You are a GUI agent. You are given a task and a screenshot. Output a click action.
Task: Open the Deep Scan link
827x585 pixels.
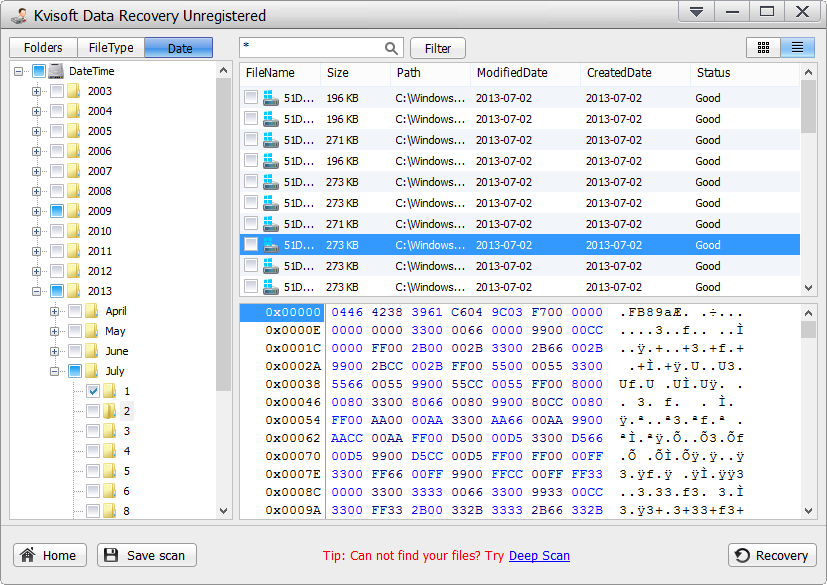tap(539, 555)
